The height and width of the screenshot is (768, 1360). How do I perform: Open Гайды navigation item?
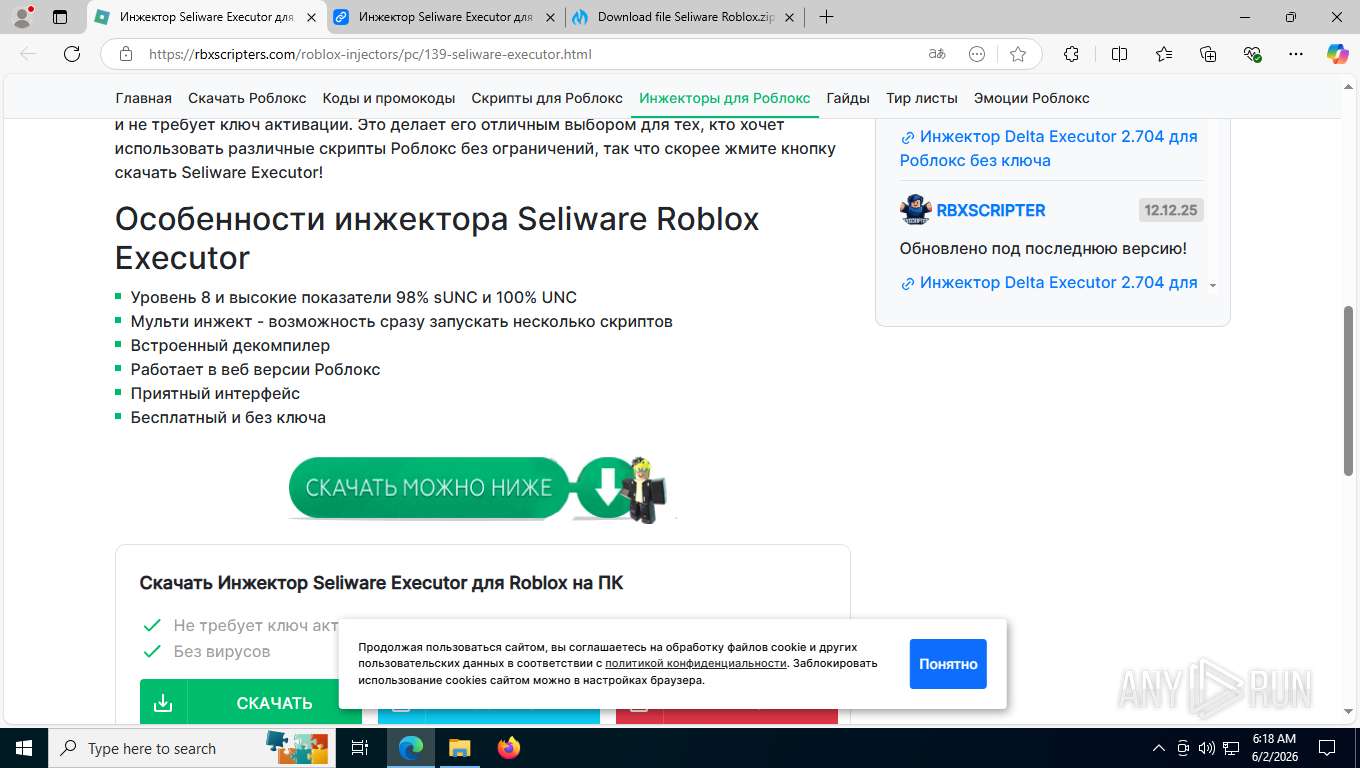(x=848, y=98)
